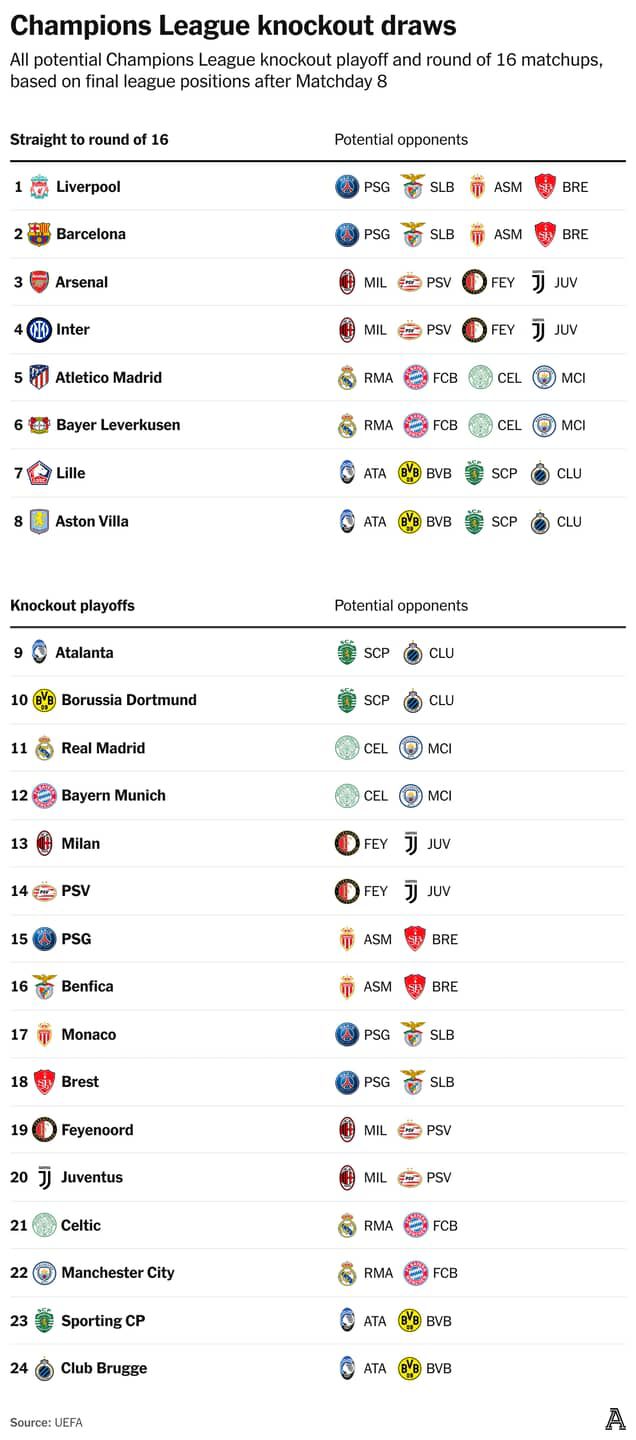Screen dimensions: 636x1440
Task: Click the Atletico Madrid crest in row 5
Action: tap(39, 377)
